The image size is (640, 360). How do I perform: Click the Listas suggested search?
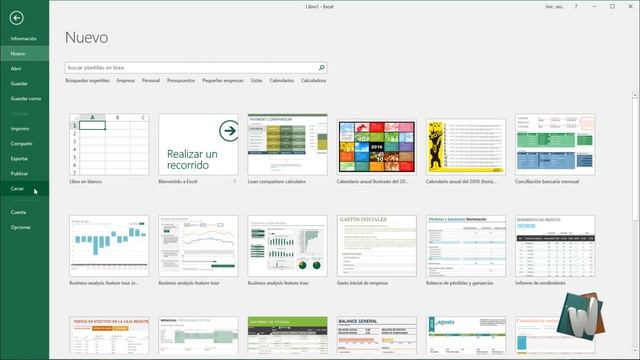coord(256,80)
